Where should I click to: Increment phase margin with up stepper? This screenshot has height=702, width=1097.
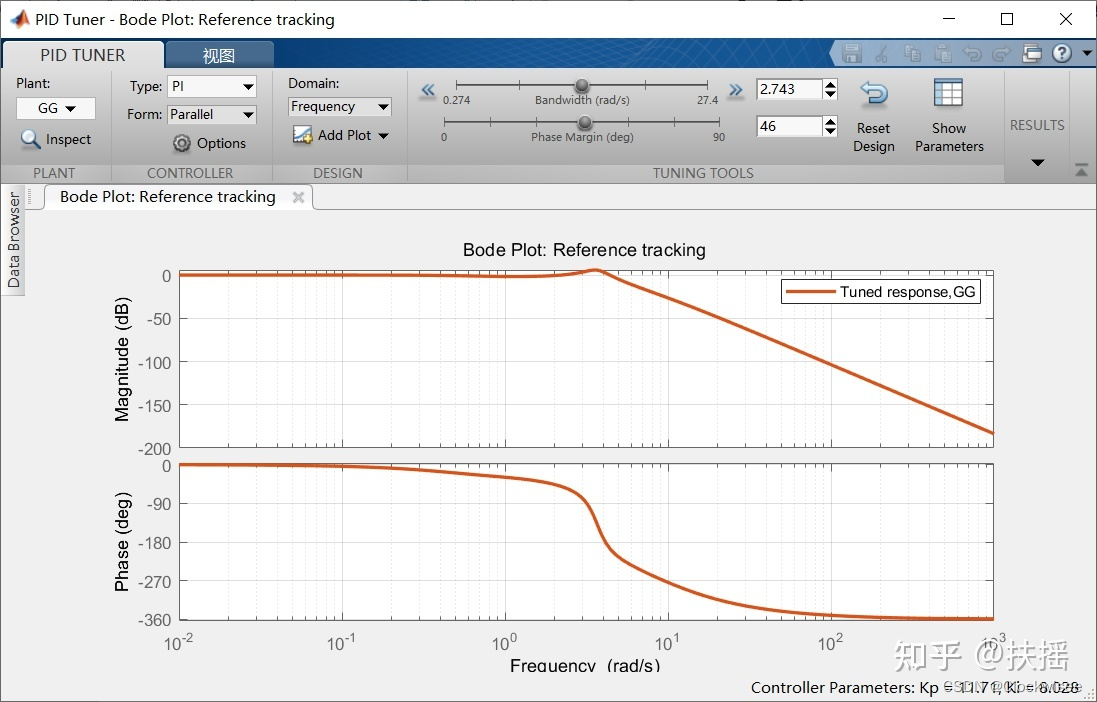click(830, 121)
